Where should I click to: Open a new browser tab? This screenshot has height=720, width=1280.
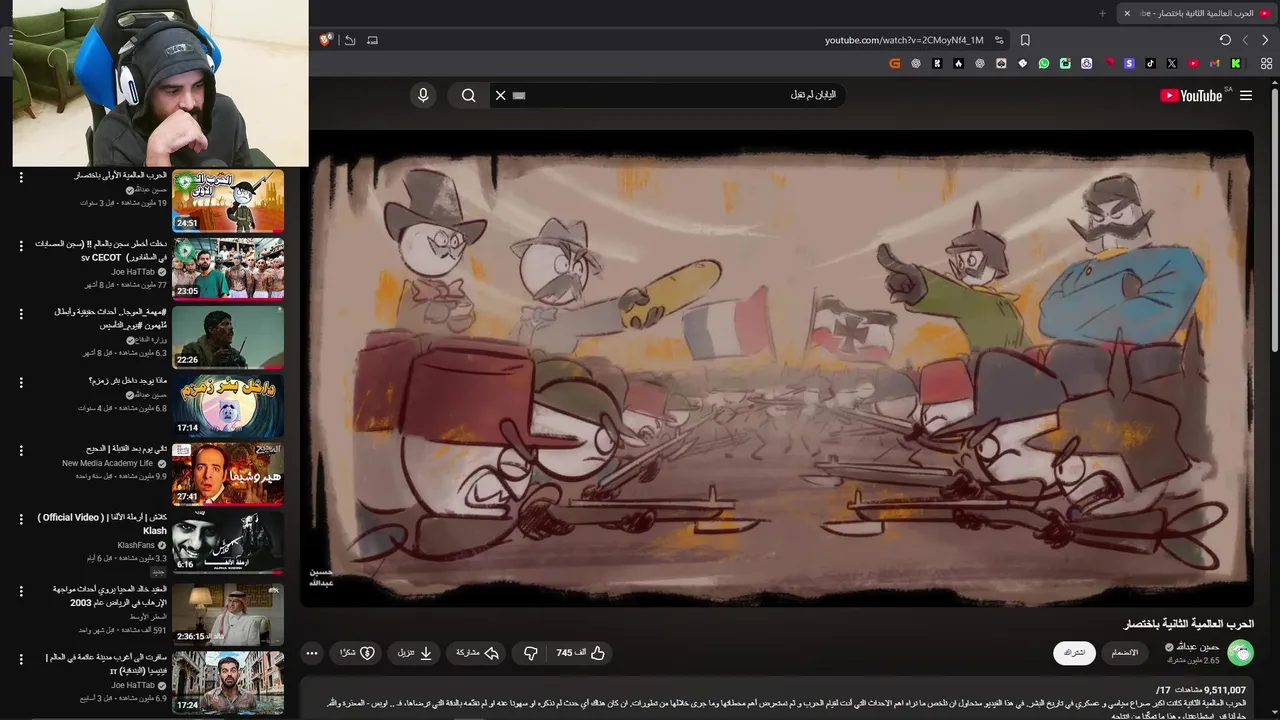click(1103, 13)
